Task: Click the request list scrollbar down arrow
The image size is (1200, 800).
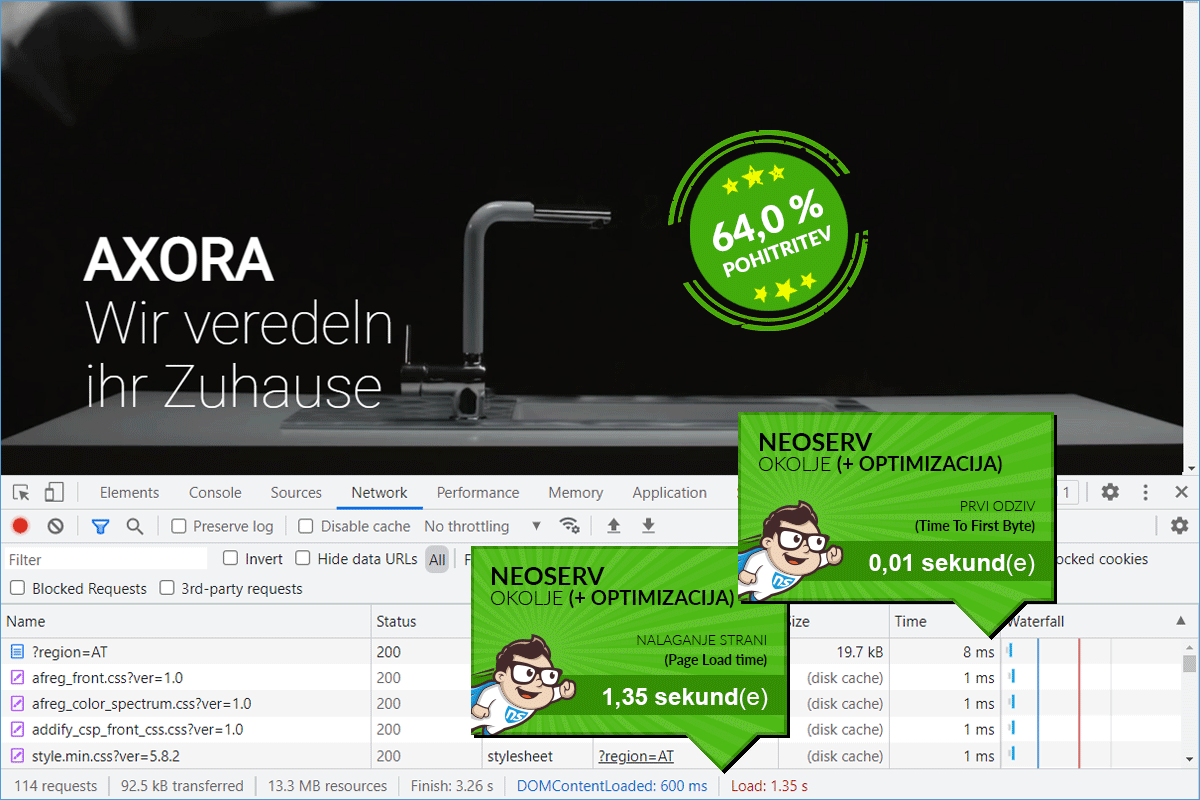Action: point(1190,762)
